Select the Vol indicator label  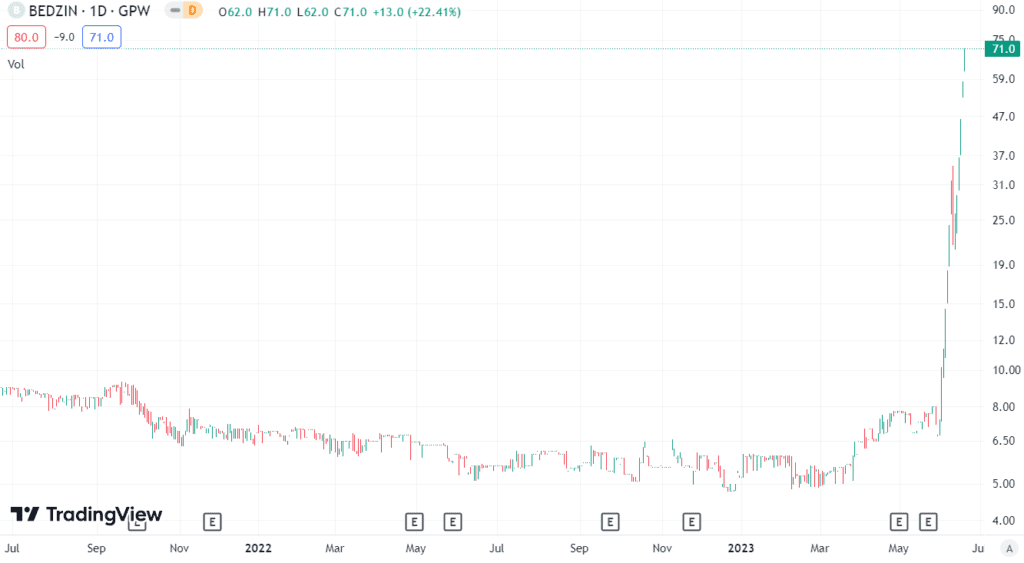coord(16,64)
